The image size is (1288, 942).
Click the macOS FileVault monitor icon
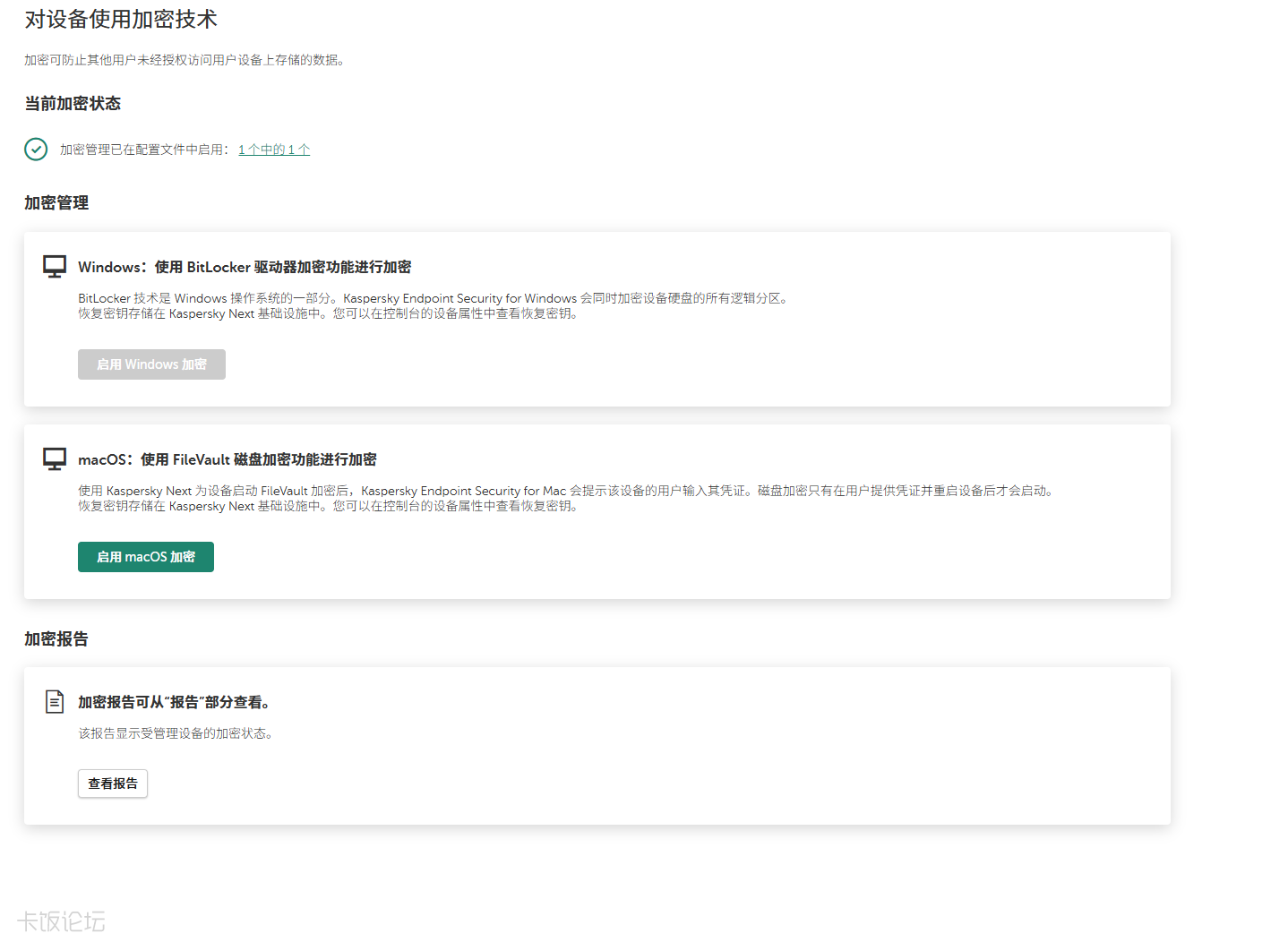click(55, 458)
